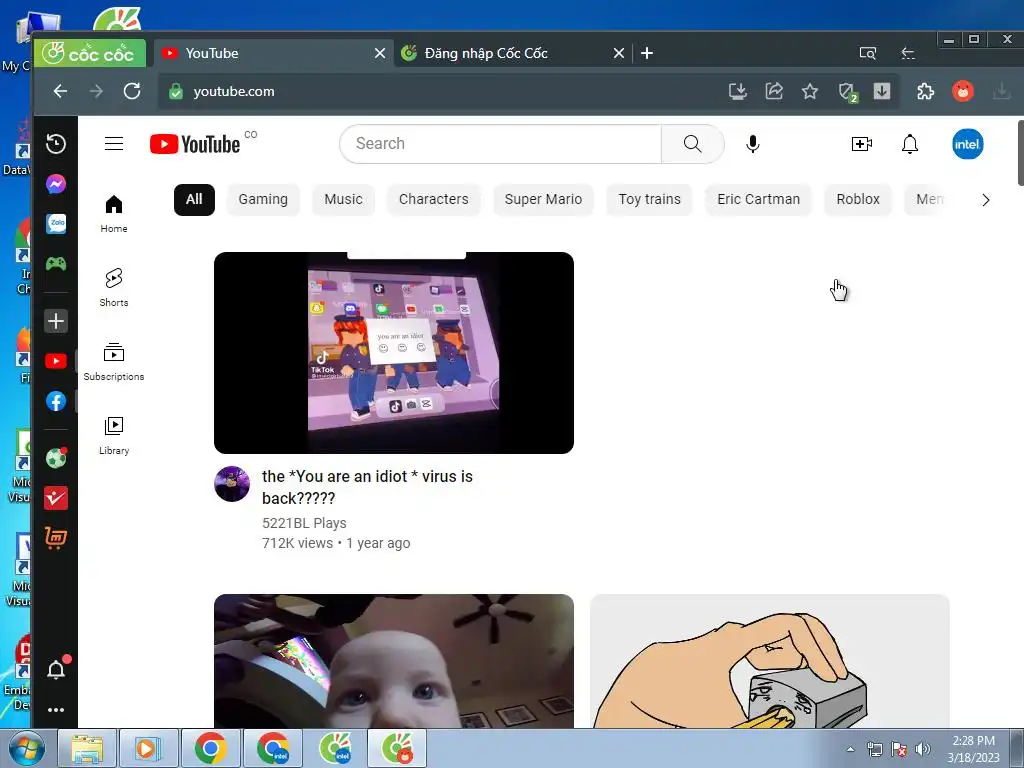Open the volume speaker tray icon
The width and height of the screenshot is (1024, 768).
[923, 749]
